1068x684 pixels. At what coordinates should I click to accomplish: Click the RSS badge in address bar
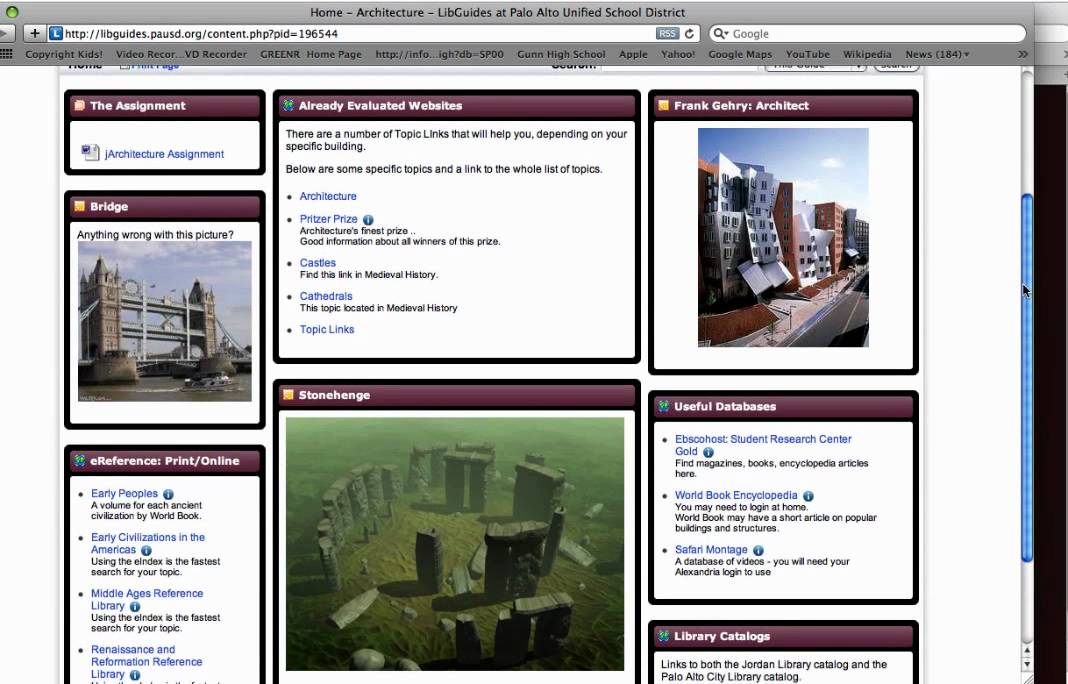pyautogui.click(x=667, y=33)
